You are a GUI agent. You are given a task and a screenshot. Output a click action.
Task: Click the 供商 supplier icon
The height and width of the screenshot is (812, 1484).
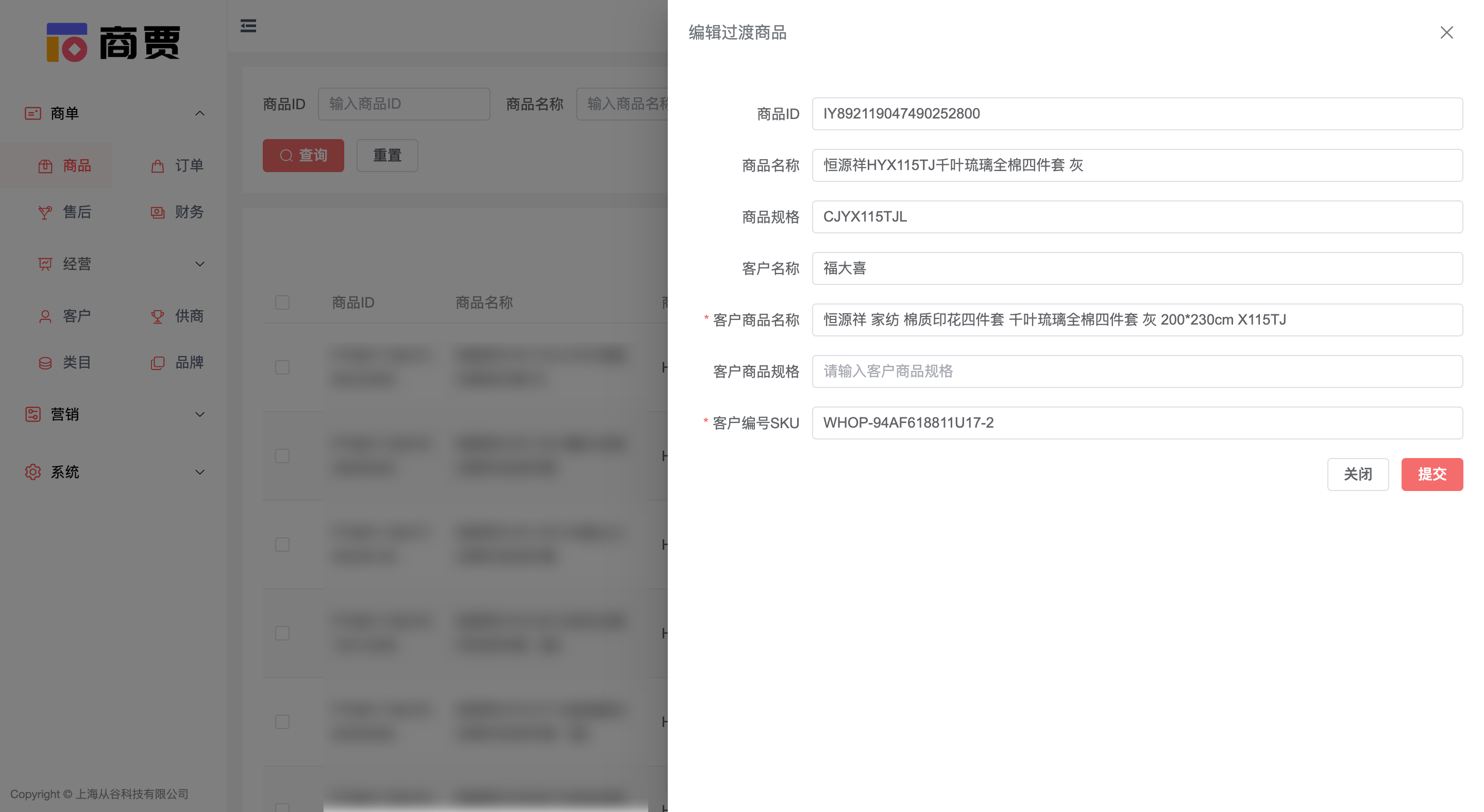pyautogui.click(x=157, y=316)
